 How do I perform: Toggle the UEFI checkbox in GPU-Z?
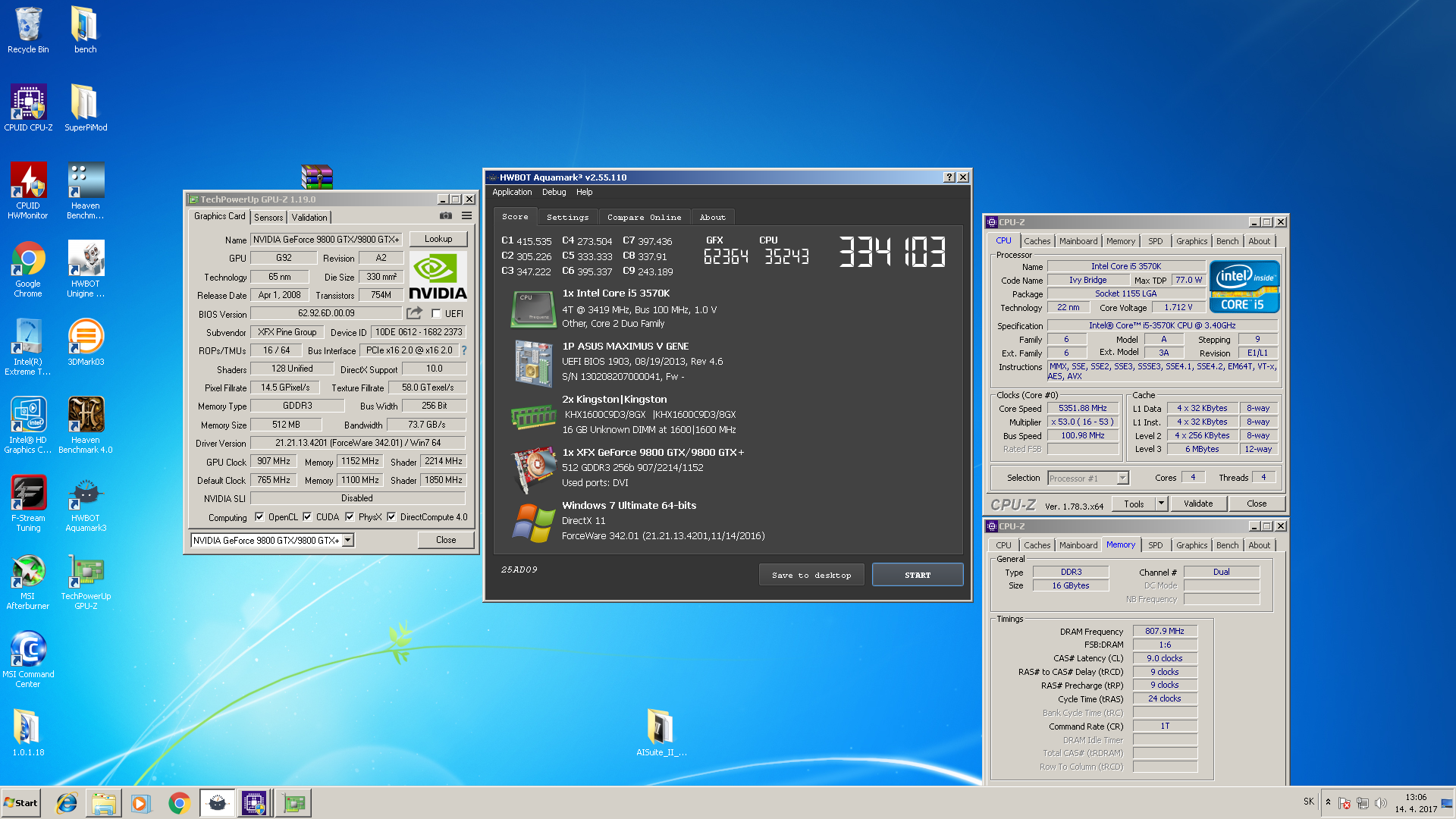436,313
